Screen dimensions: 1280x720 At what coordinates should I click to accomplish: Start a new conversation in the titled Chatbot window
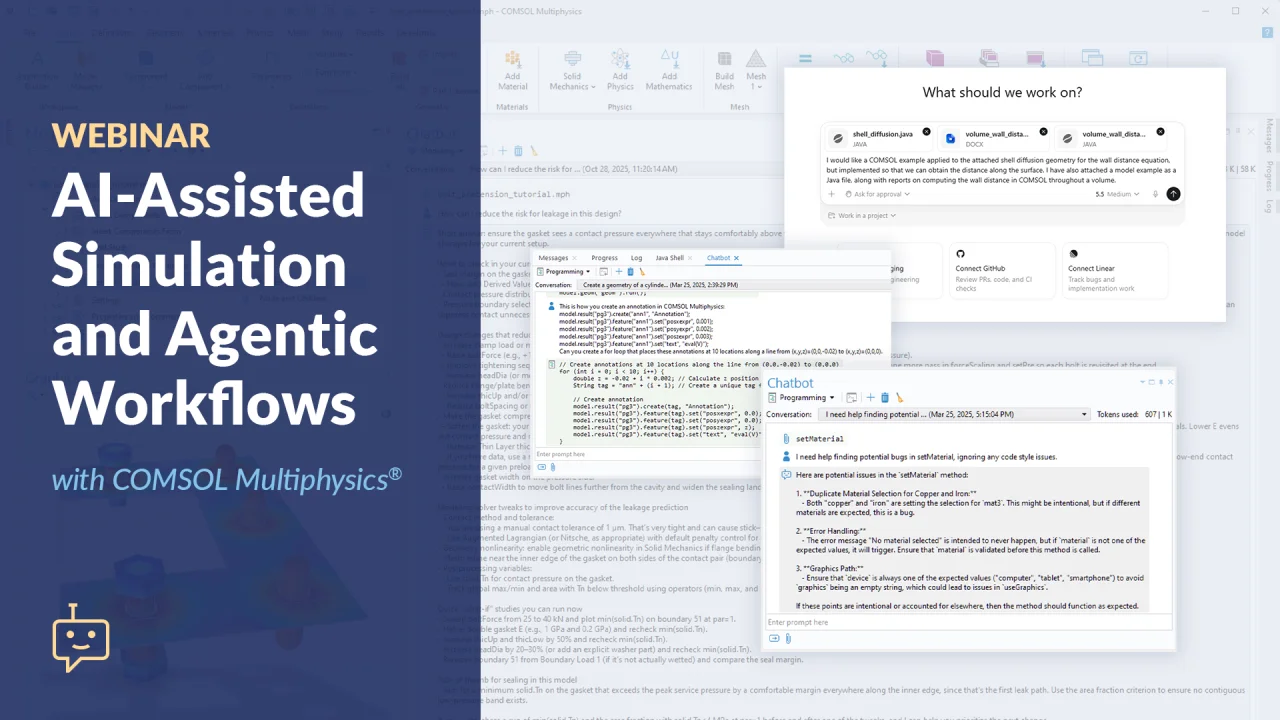point(871,397)
